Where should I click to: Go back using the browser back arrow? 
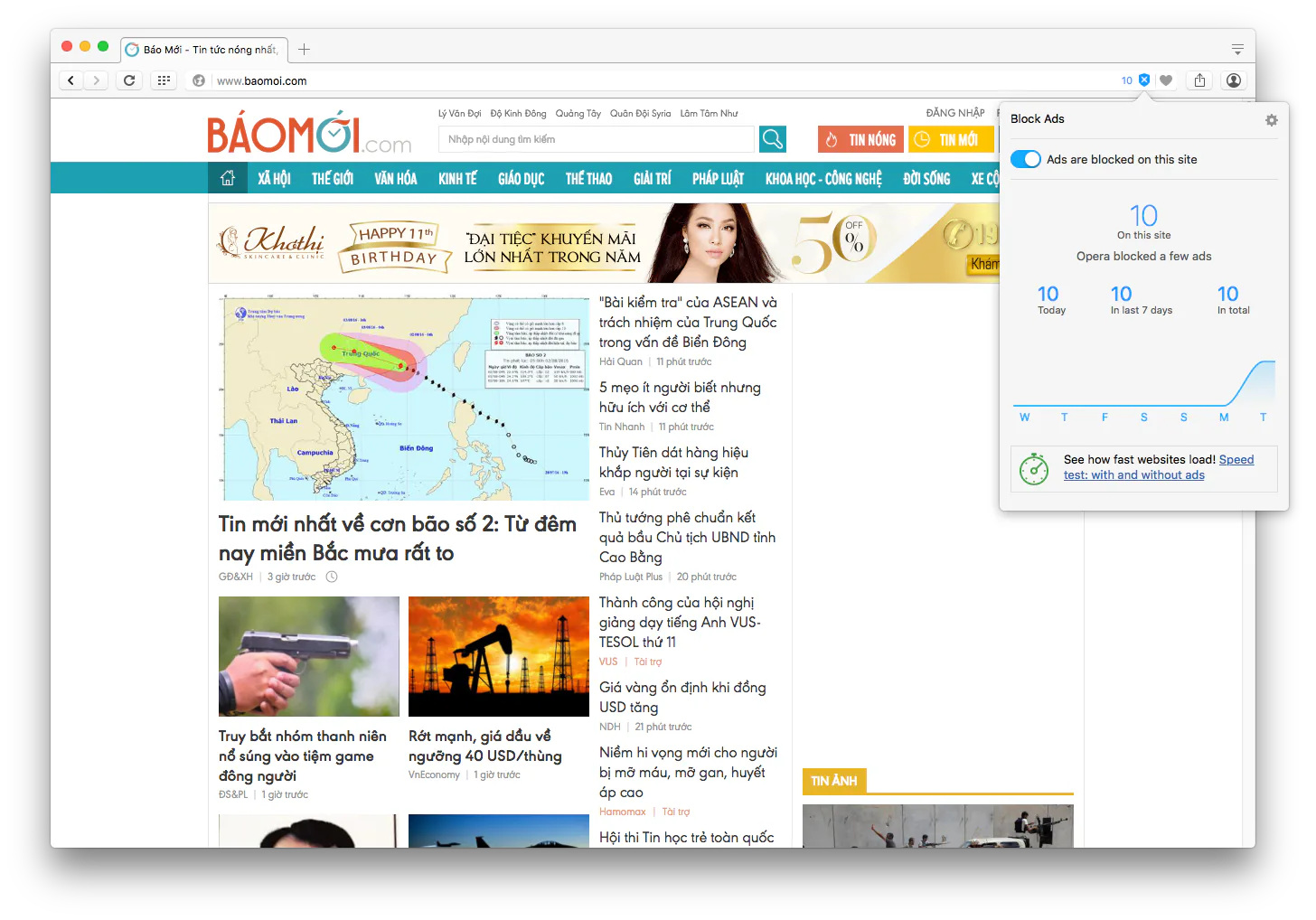pyautogui.click(x=70, y=80)
